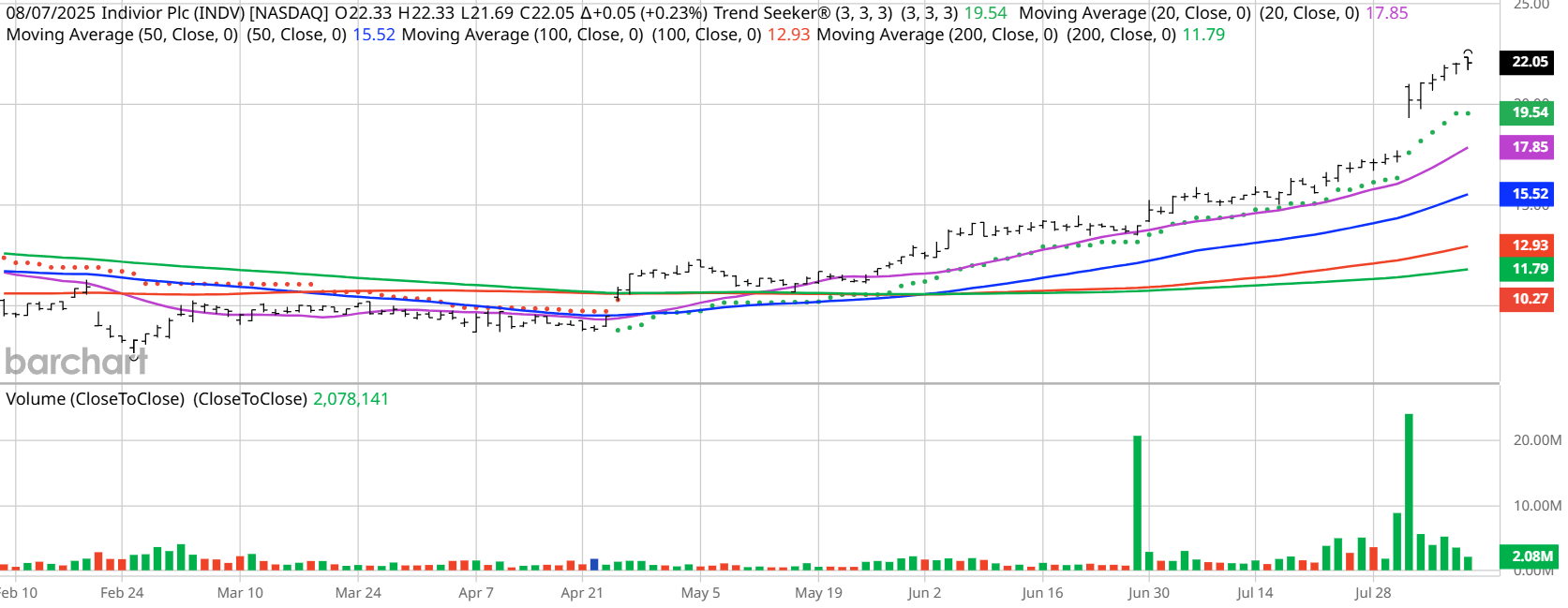
Task: Click the Moving Average 20 value 17.85
Action: click(1386, 13)
